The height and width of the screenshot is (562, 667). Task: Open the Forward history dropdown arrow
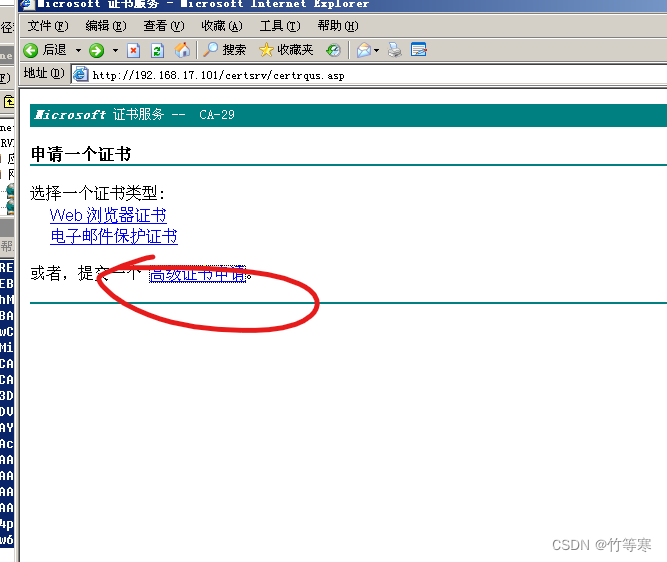115,50
